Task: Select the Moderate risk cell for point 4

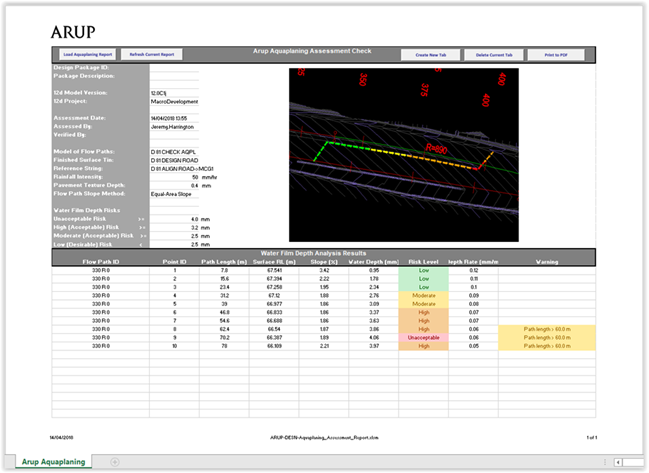Action: 423,295
